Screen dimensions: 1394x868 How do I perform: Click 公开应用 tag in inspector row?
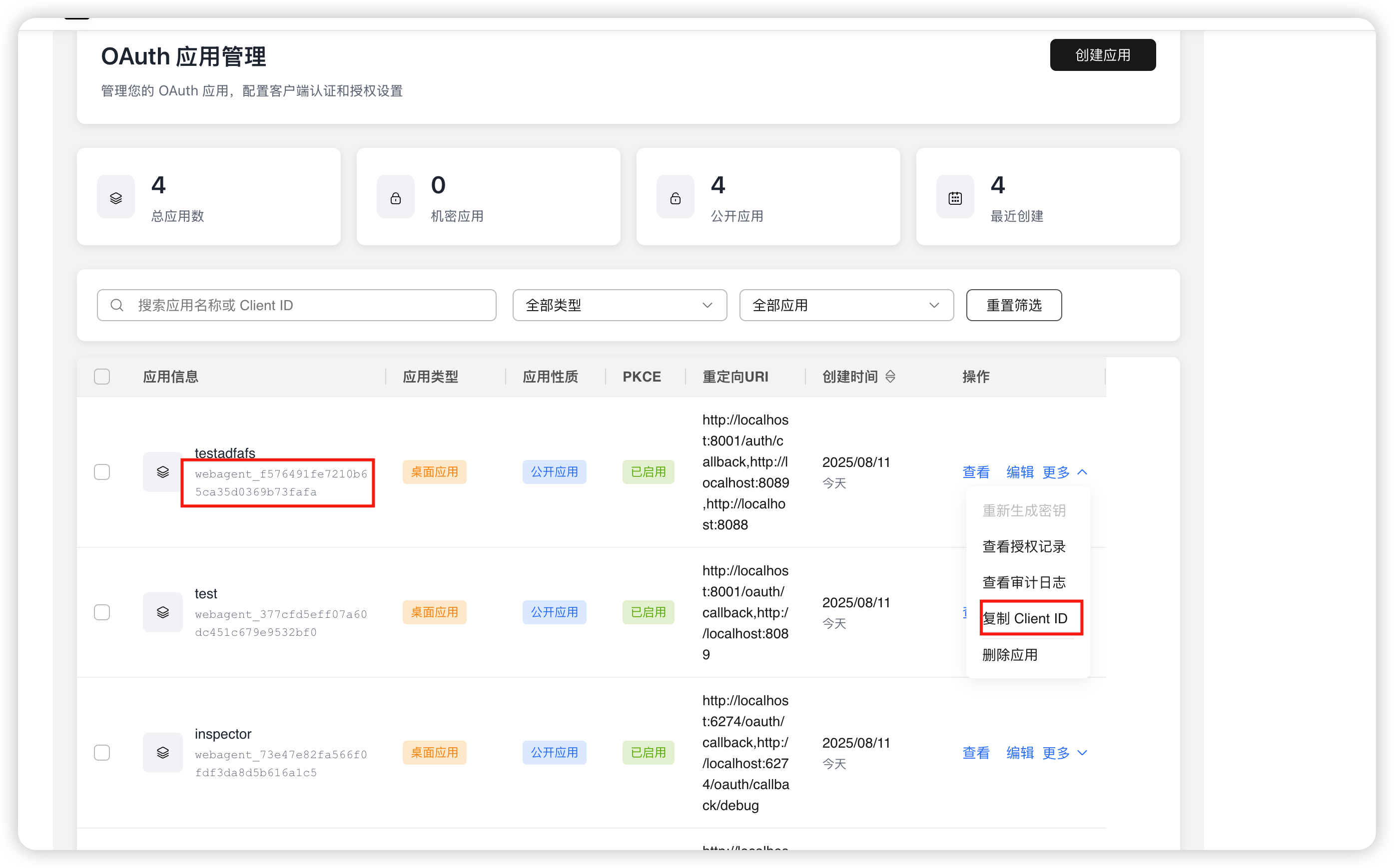pyautogui.click(x=554, y=752)
